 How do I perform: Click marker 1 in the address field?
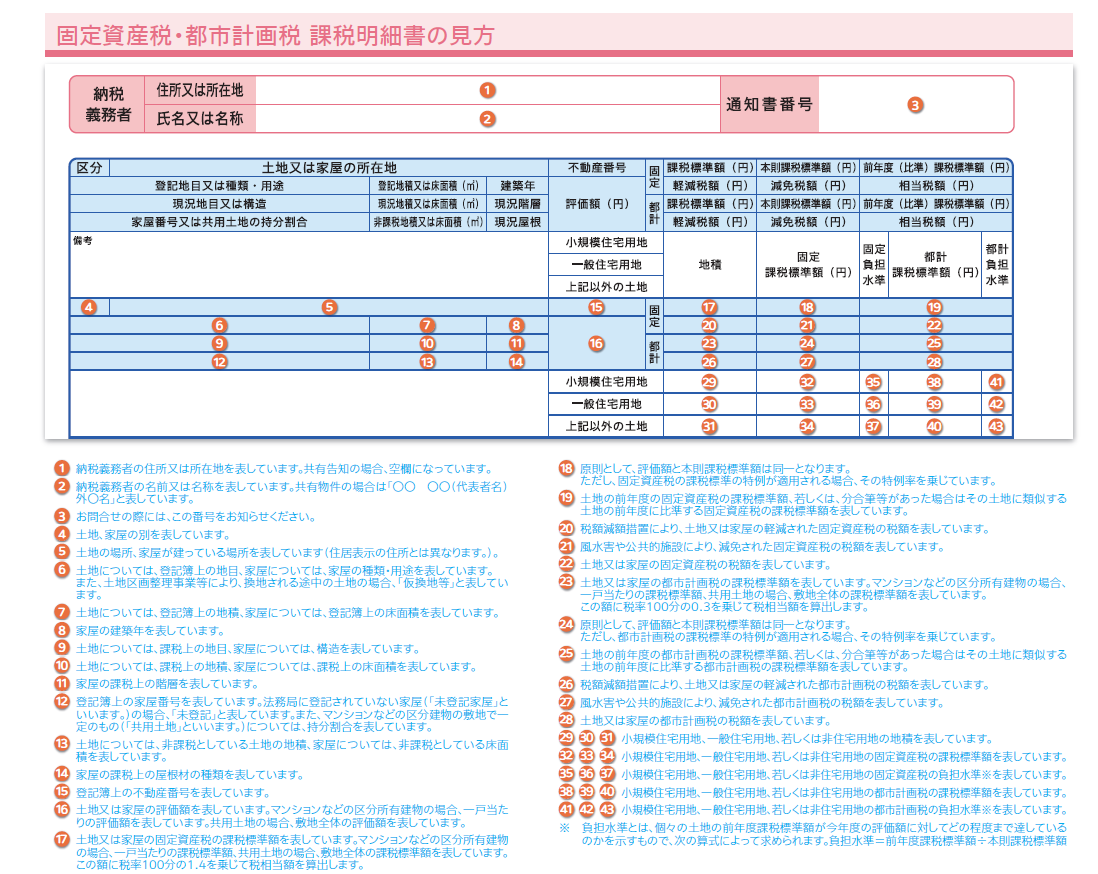pos(487,90)
